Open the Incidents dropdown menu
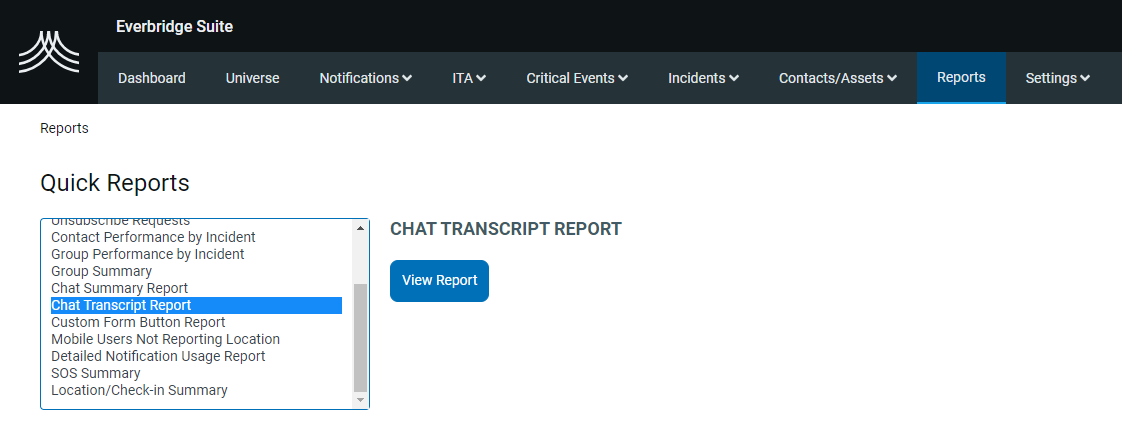Image resolution: width=1122 pixels, height=434 pixels. pyautogui.click(x=703, y=78)
